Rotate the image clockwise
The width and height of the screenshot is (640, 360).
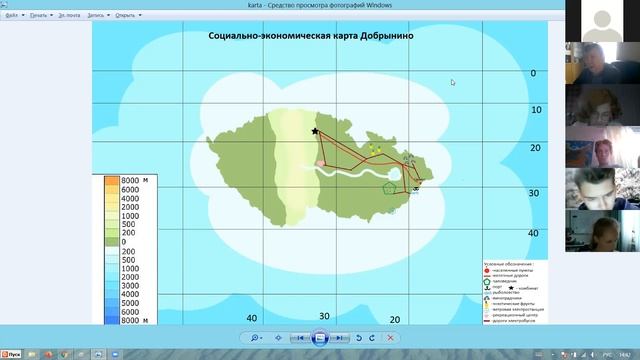point(372,338)
